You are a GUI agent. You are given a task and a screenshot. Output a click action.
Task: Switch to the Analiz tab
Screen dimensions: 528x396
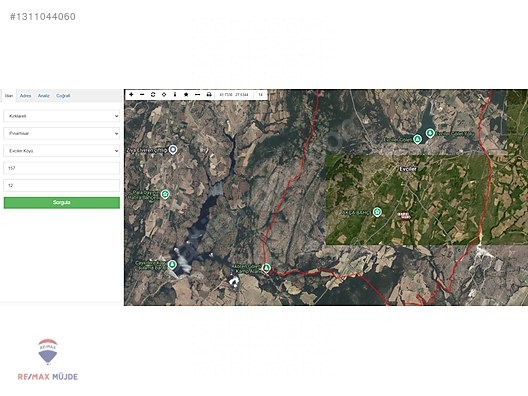[43, 96]
